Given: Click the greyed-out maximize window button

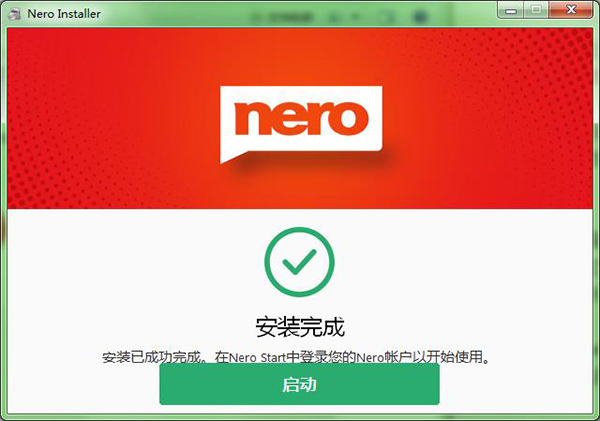Looking at the screenshot, I should point(536,10).
